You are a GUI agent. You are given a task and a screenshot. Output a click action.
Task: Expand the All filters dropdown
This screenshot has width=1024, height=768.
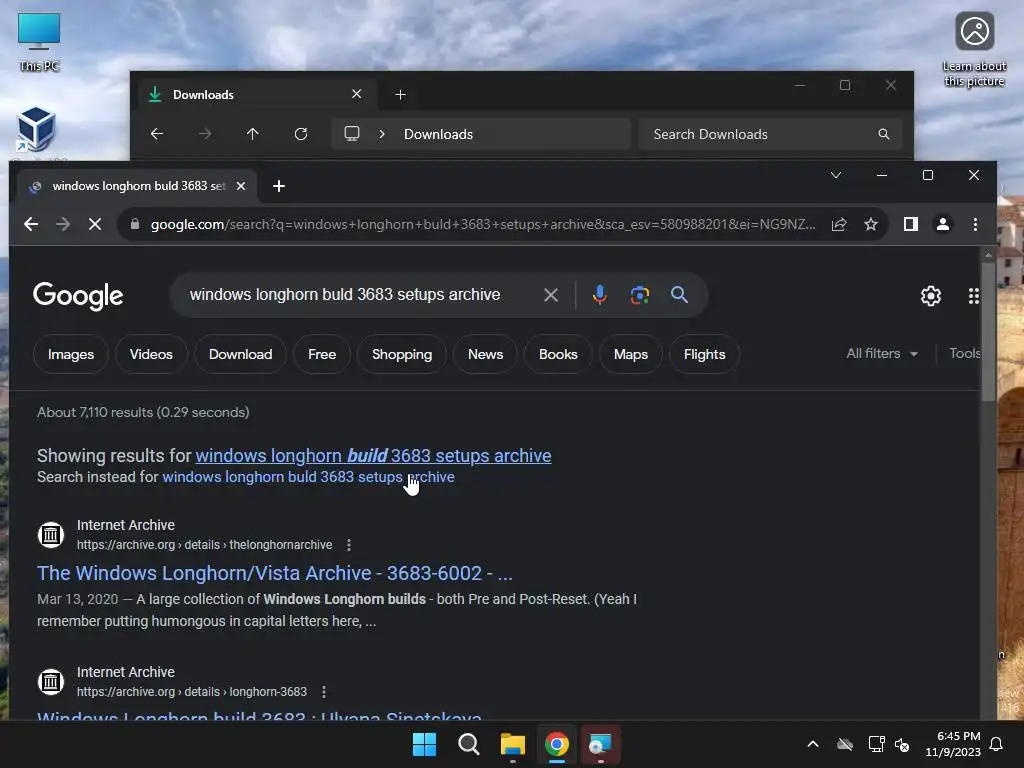click(x=882, y=353)
